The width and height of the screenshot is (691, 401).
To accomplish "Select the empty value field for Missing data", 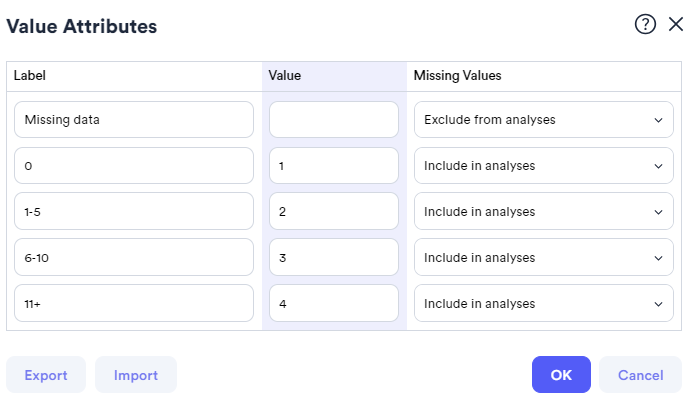I will (334, 119).
